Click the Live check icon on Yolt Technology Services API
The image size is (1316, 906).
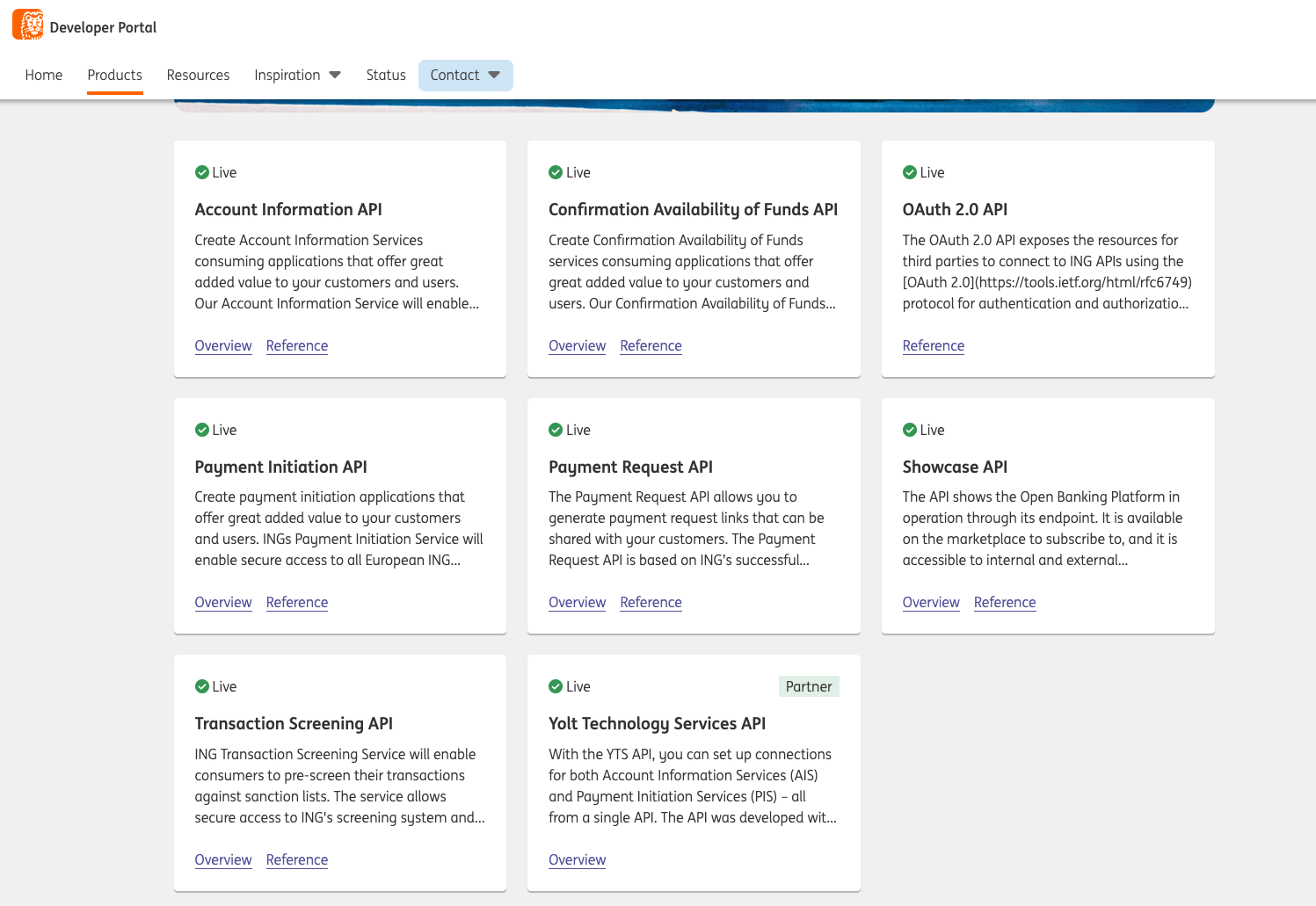pos(556,686)
